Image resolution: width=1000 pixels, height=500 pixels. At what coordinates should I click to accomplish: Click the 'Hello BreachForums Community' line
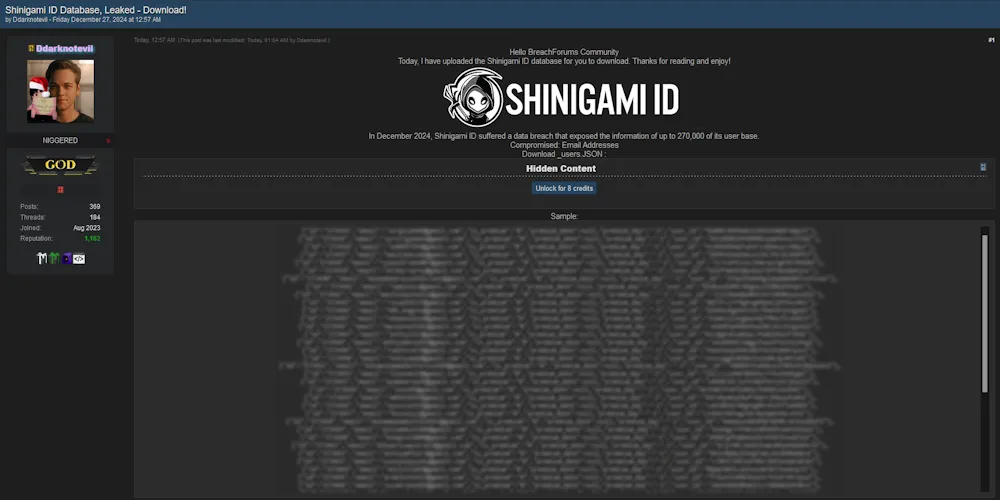click(564, 52)
